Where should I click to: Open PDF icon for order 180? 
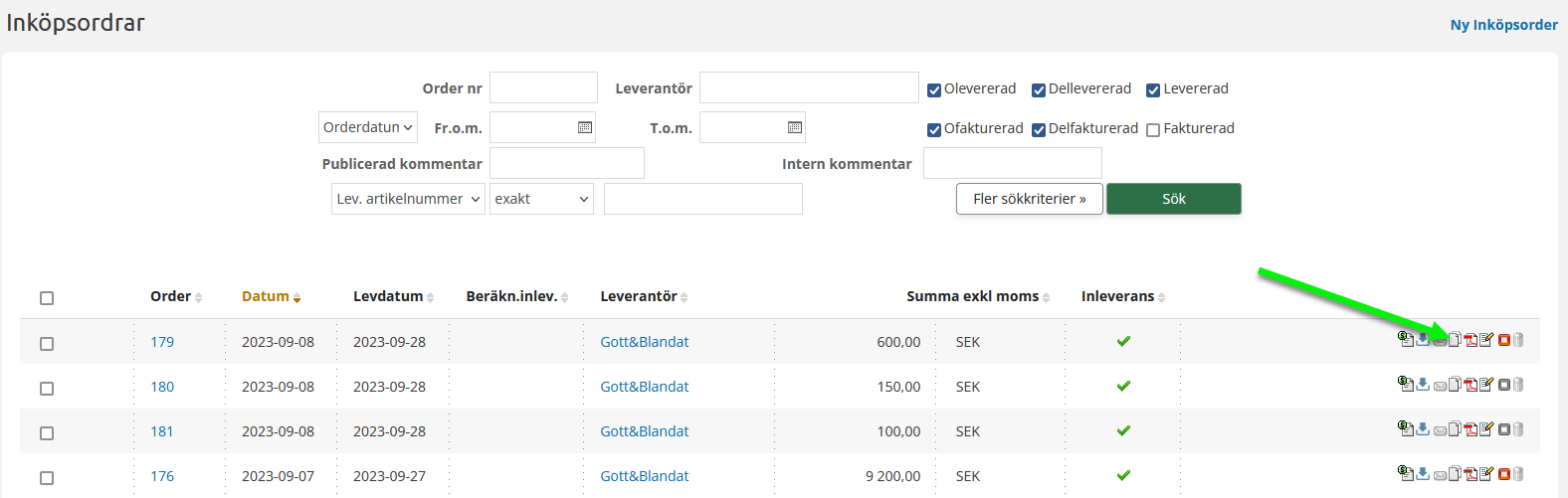click(x=1470, y=385)
